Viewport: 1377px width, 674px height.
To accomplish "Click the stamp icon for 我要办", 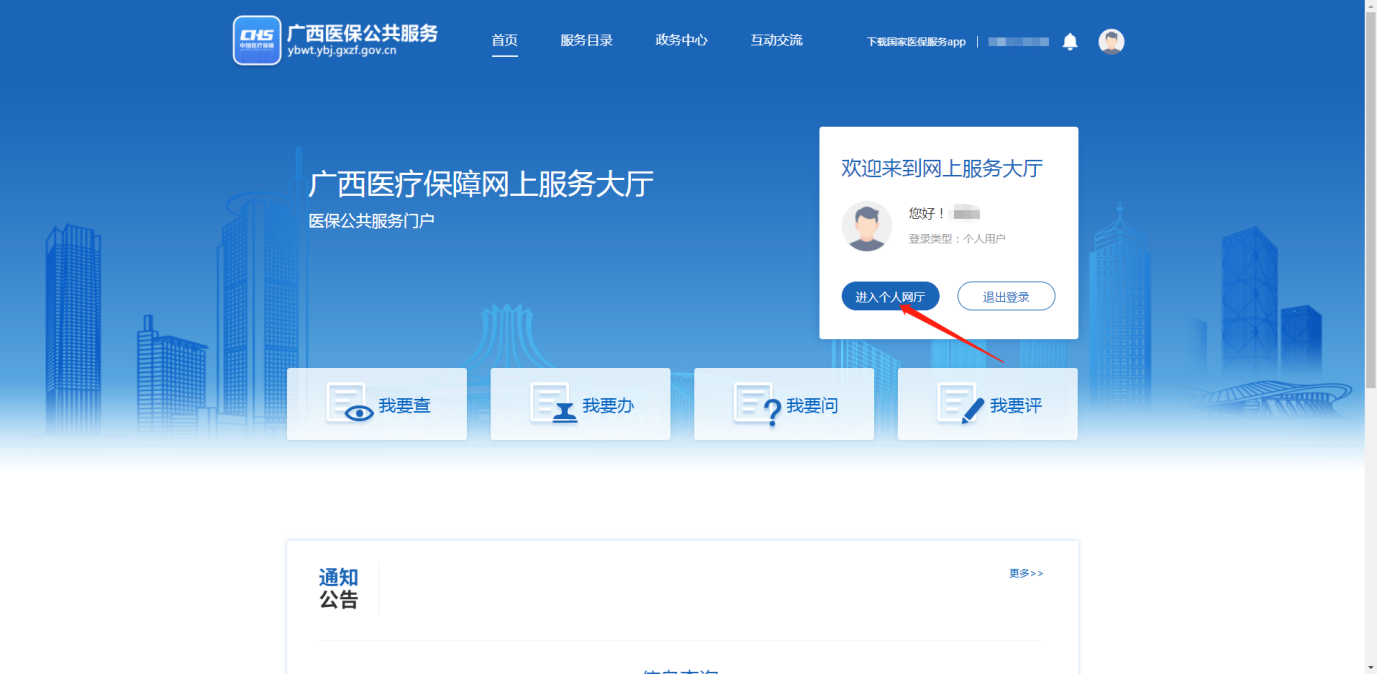I will tap(554, 404).
